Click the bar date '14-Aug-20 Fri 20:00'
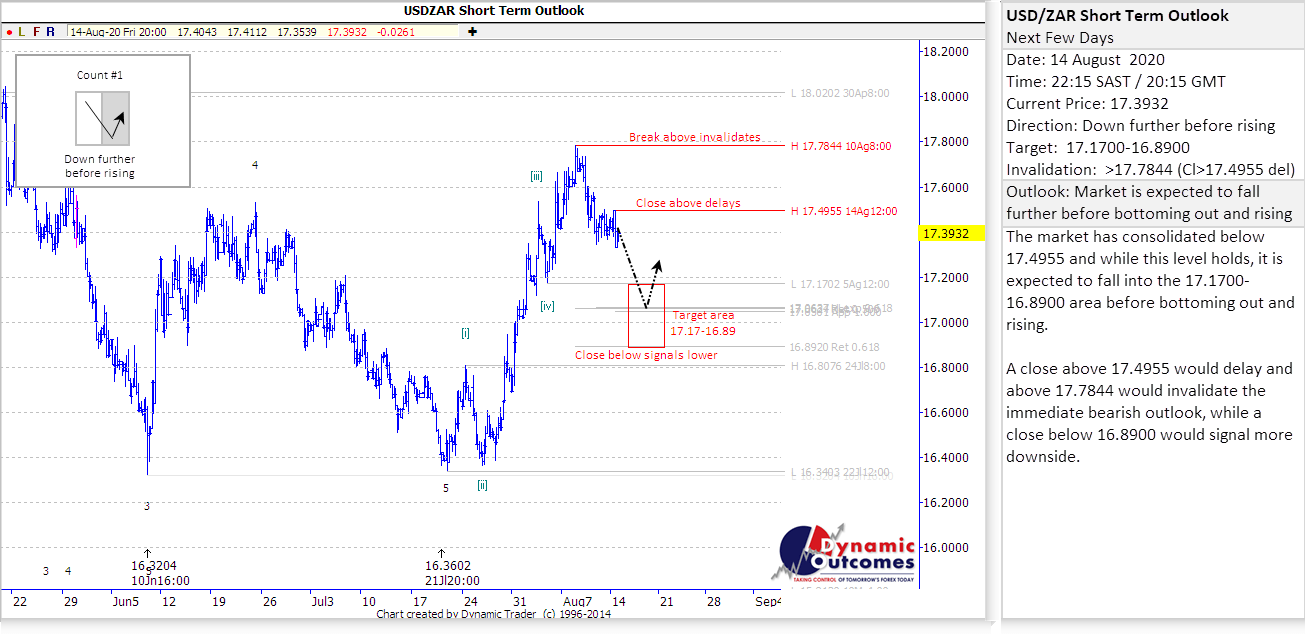The height and width of the screenshot is (637, 1305). pyautogui.click(x=118, y=32)
